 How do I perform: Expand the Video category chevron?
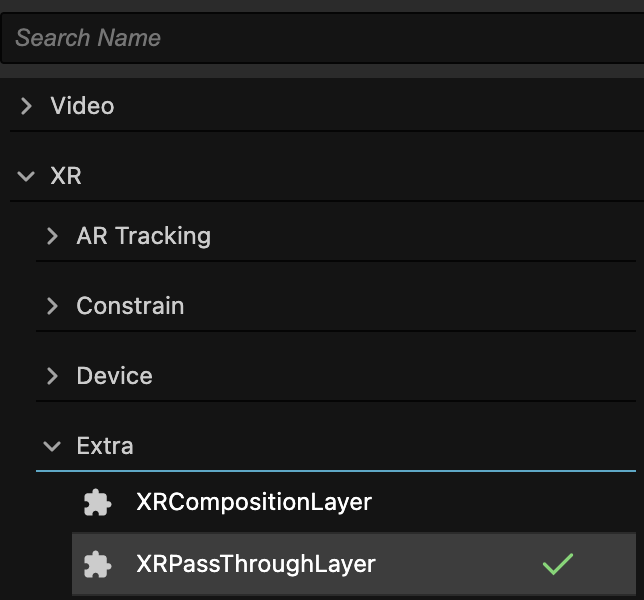point(26,106)
